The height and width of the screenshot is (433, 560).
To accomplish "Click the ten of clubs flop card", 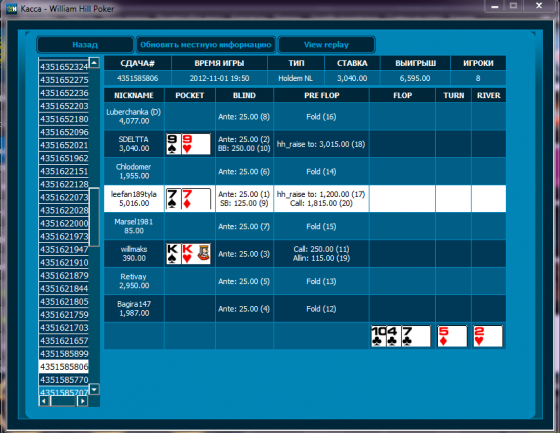I will point(379,336).
